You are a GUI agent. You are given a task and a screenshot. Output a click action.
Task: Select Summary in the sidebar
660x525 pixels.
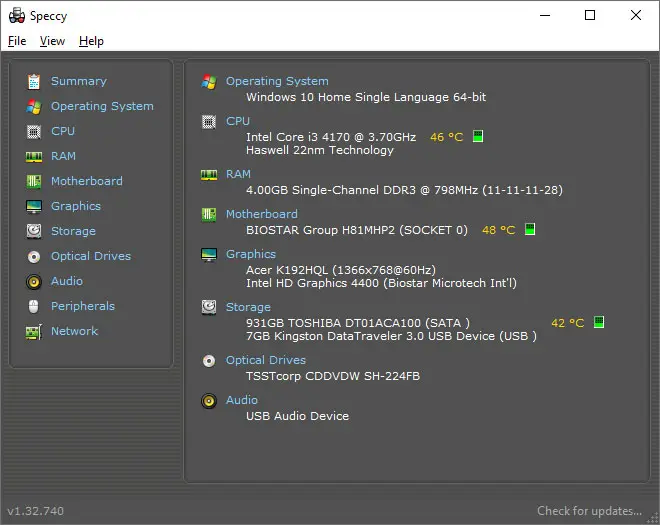click(x=79, y=81)
